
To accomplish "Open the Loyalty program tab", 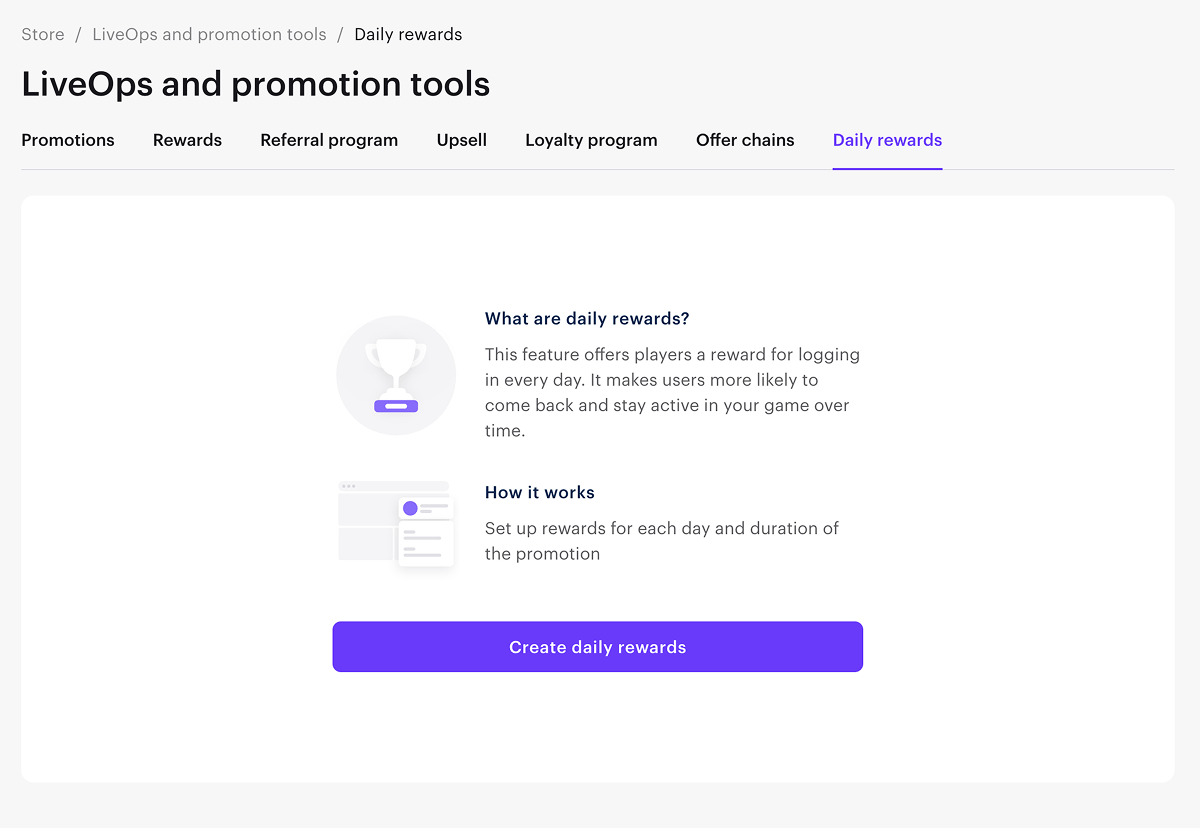I will click(591, 140).
